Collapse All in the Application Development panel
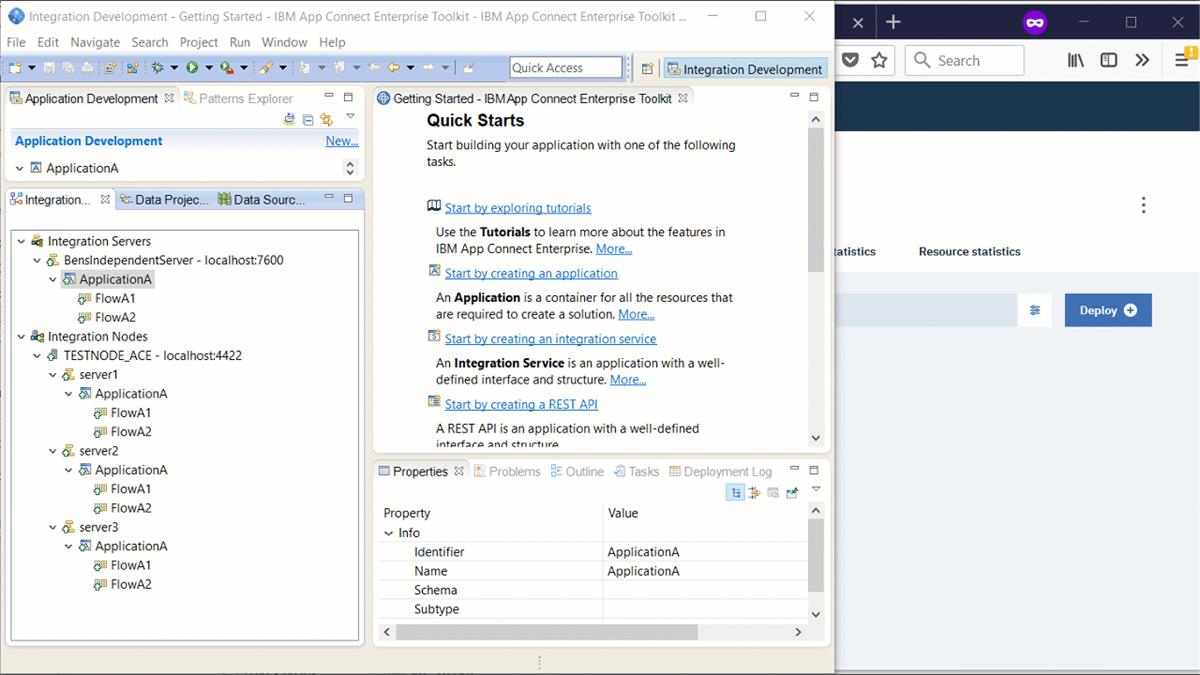 point(307,118)
